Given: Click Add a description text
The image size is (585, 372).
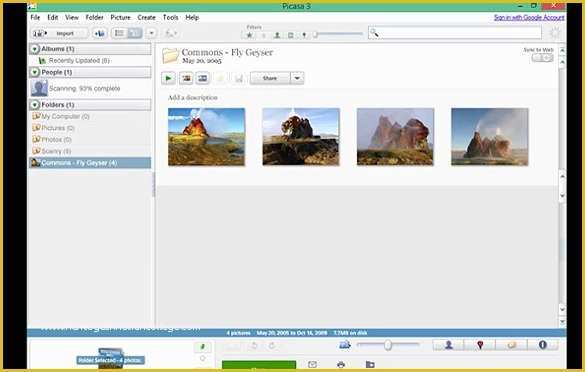Looking at the screenshot, I should click(x=193, y=98).
